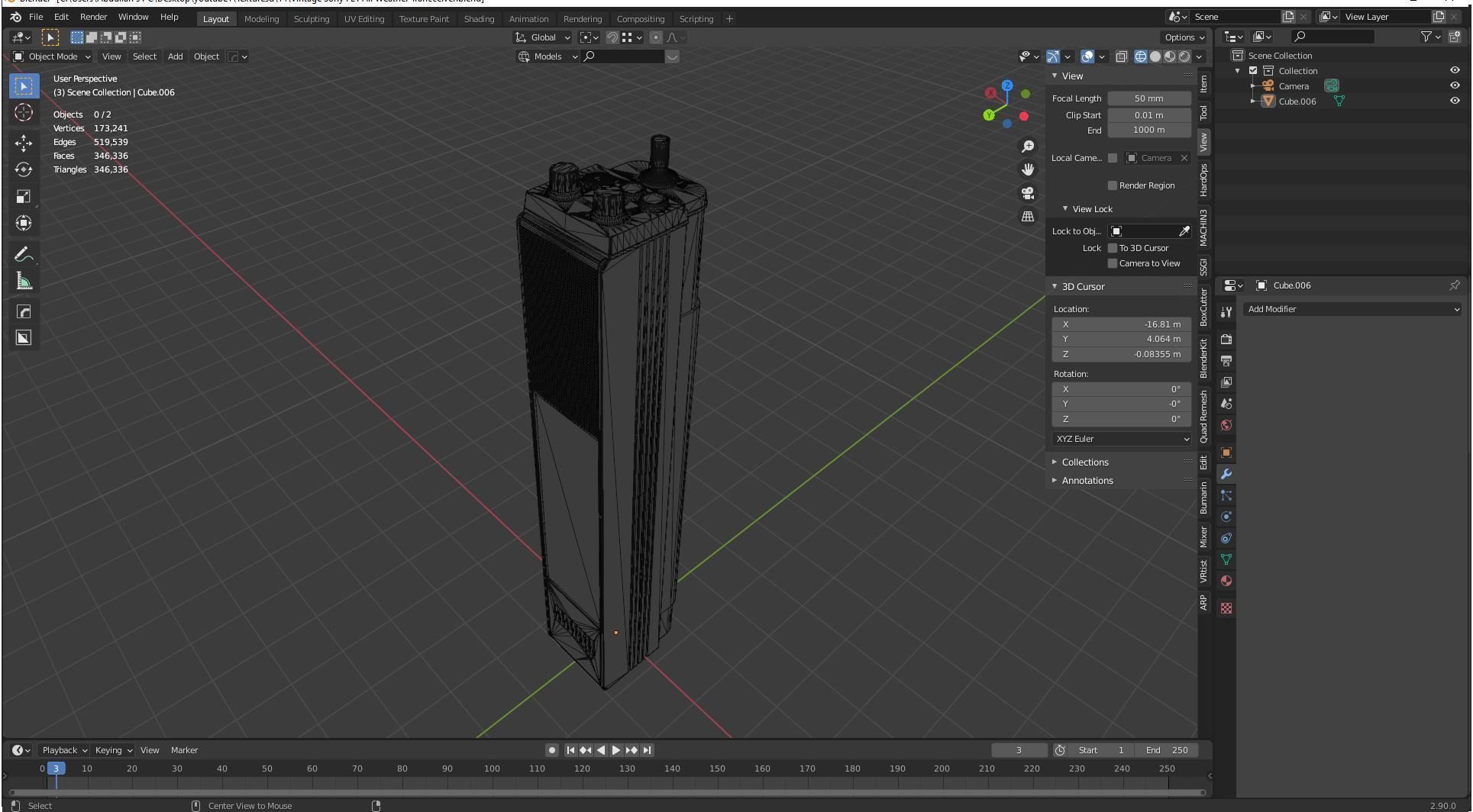The width and height of the screenshot is (1473, 812).
Task: Open the File menu
Action: click(36, 17)
